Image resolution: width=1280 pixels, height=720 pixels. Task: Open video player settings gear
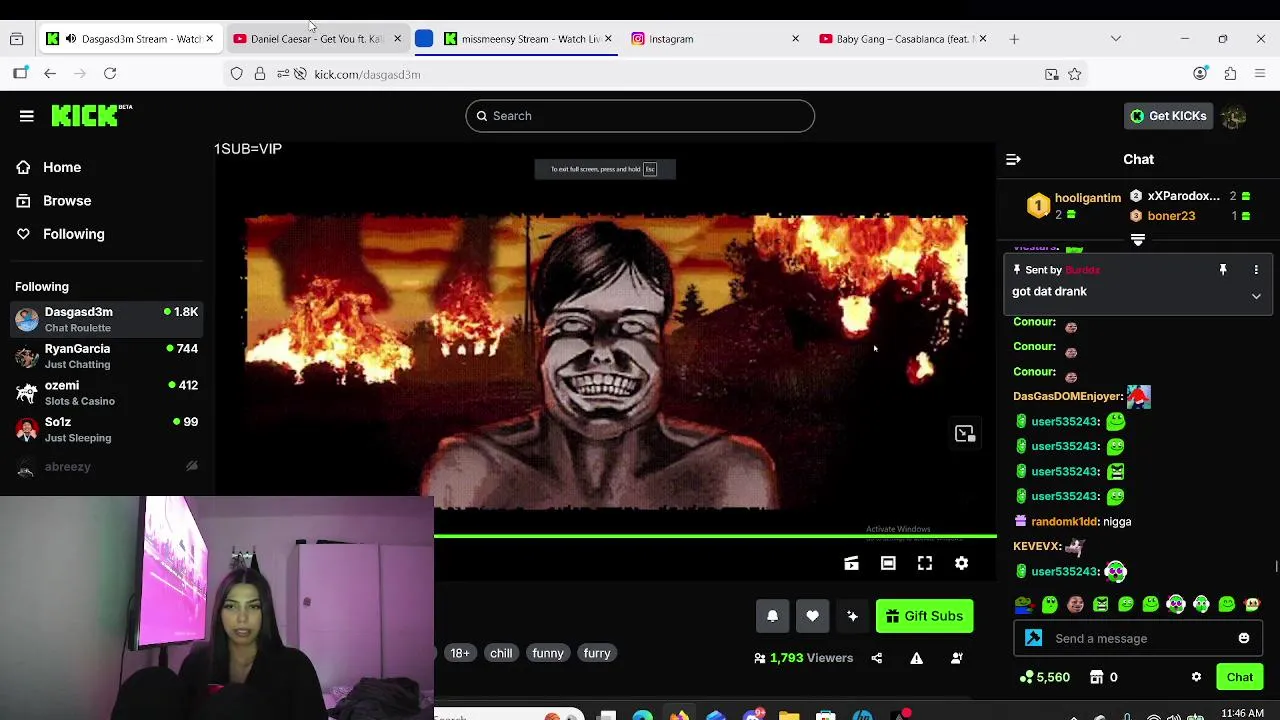[x=961, y=564]
